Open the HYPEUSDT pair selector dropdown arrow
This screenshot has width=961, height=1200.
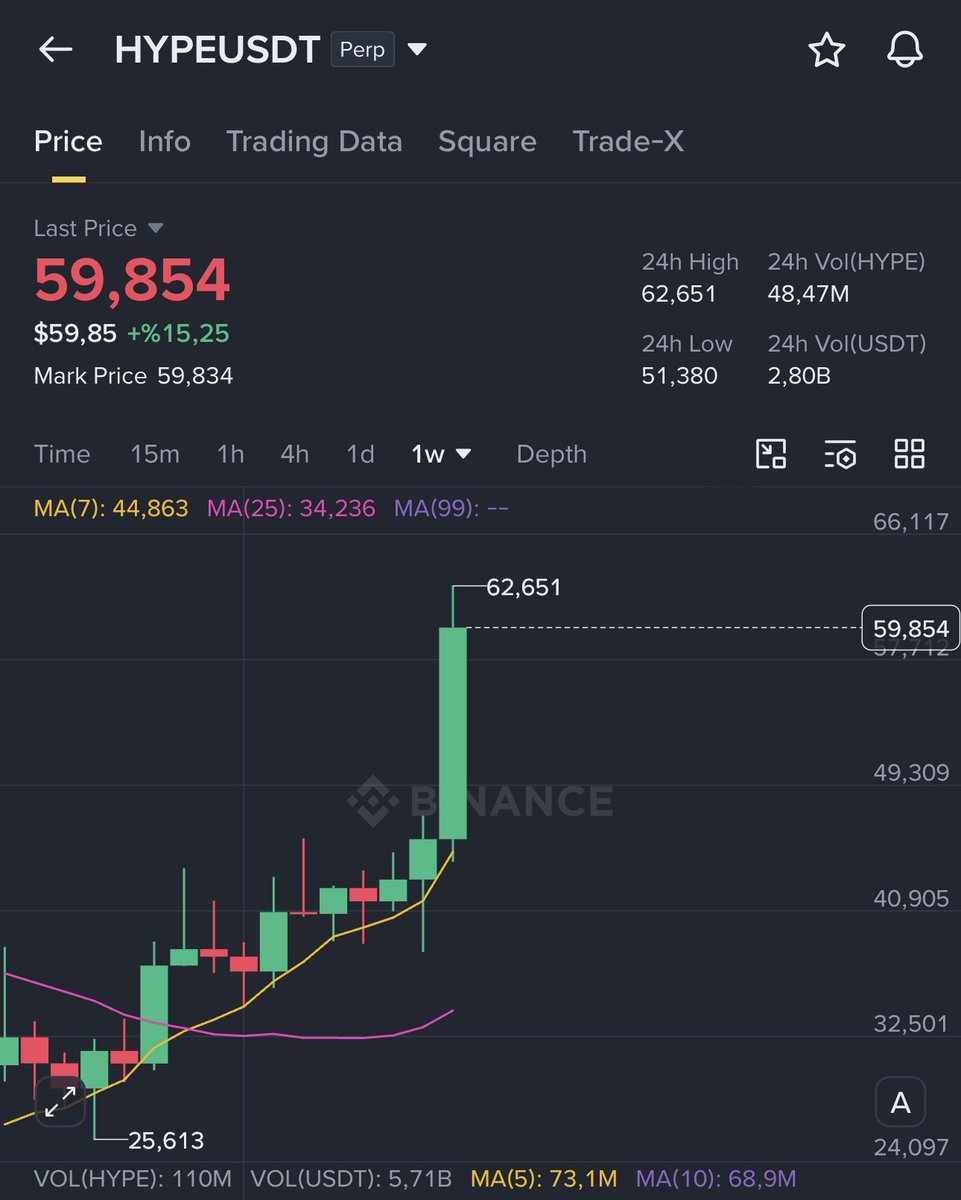417,50
